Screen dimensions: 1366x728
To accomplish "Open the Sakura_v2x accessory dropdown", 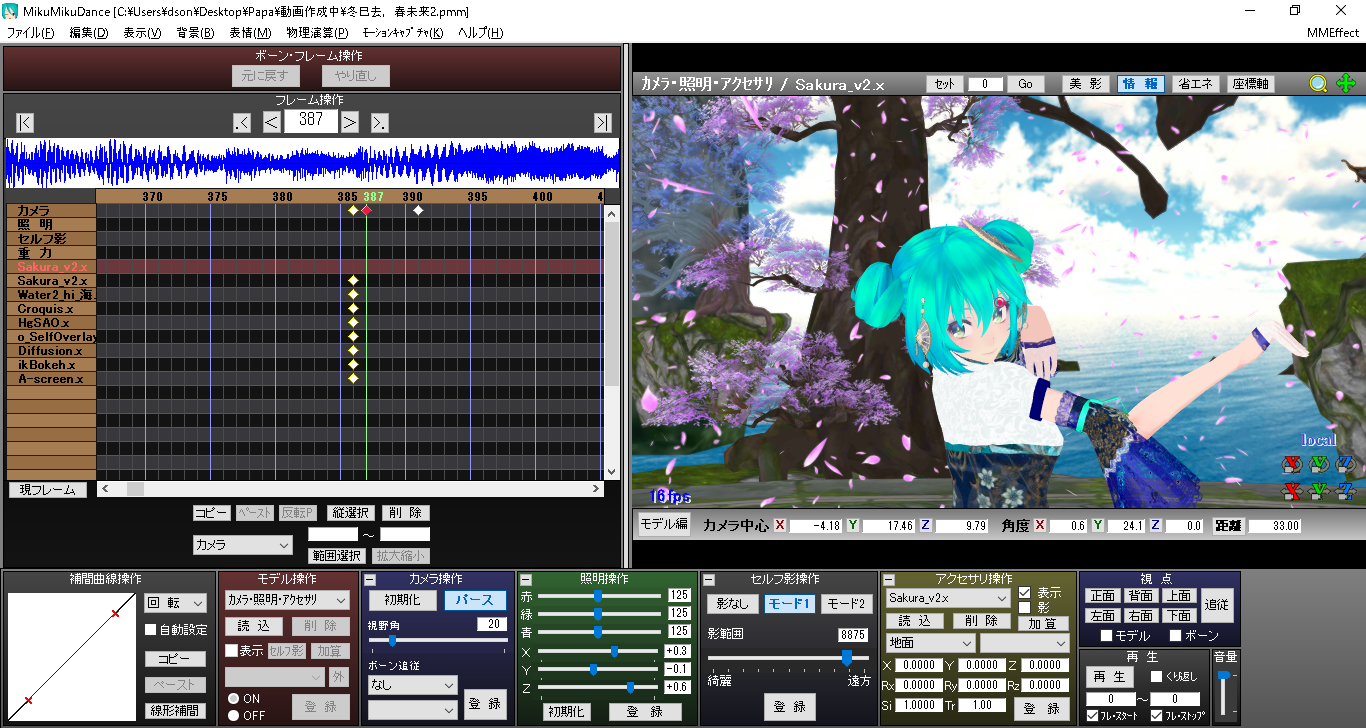I will pyautogui.click(x=948, y=598).
